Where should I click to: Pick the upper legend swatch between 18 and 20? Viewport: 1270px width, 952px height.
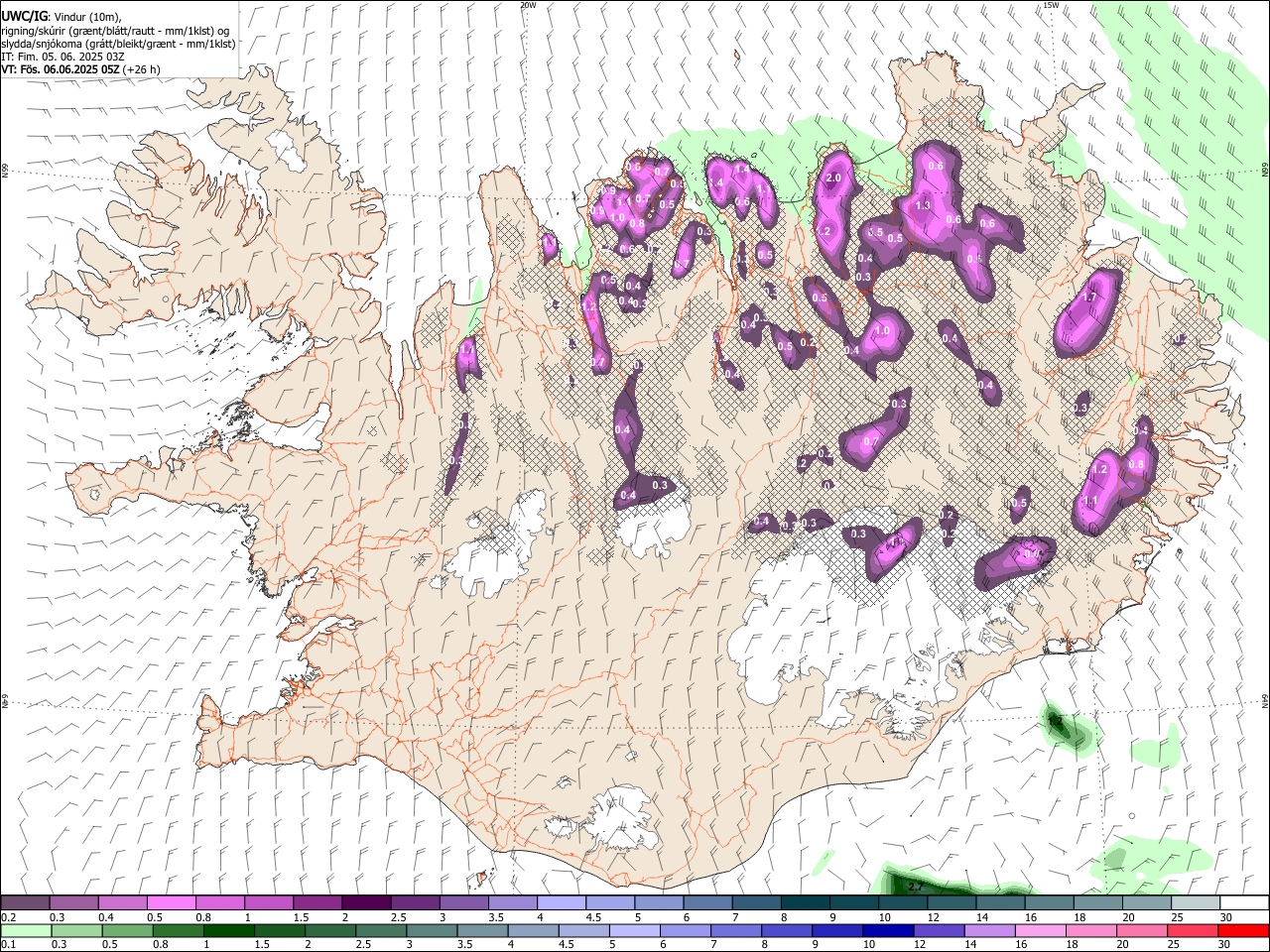pyautogui.click(x=1098, y=902)
